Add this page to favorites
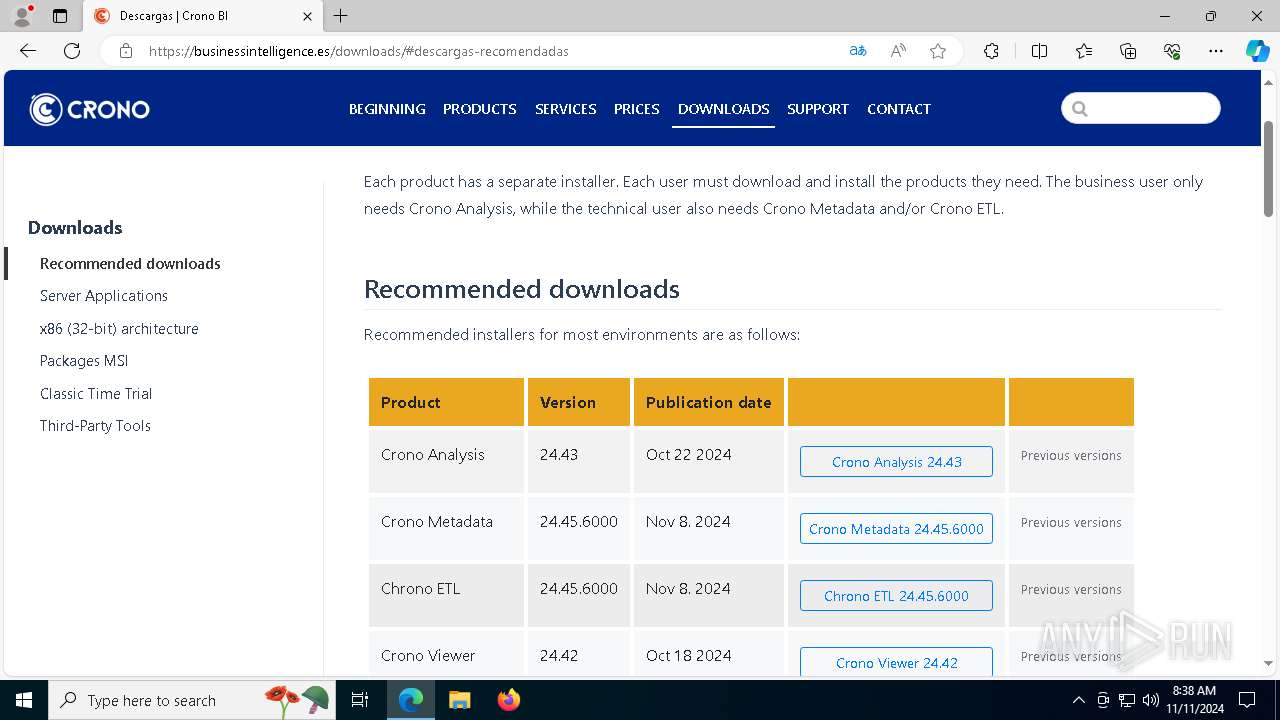This screenshot has width=1280, height=720. (x=938, y=51)
